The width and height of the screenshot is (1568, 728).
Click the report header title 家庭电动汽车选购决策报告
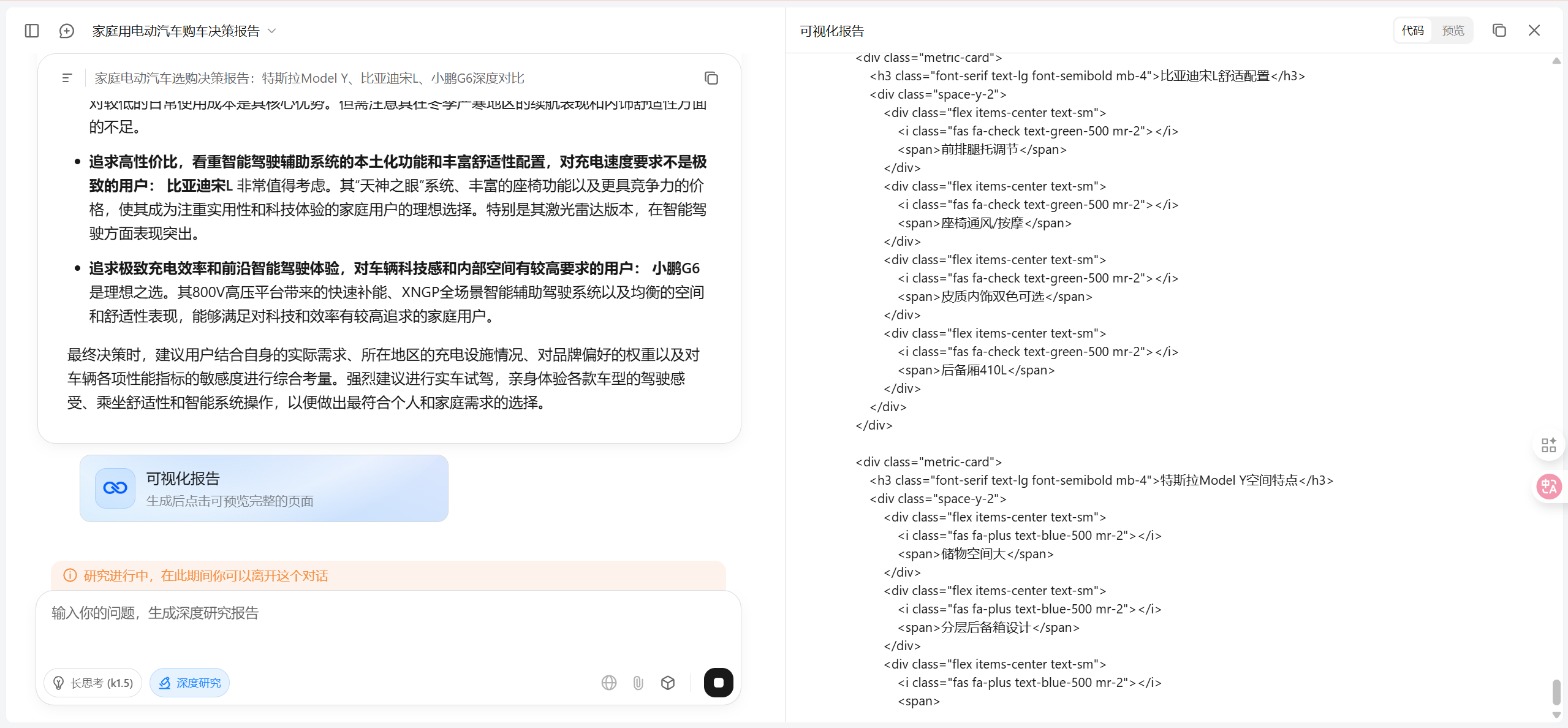coord(309,78)
